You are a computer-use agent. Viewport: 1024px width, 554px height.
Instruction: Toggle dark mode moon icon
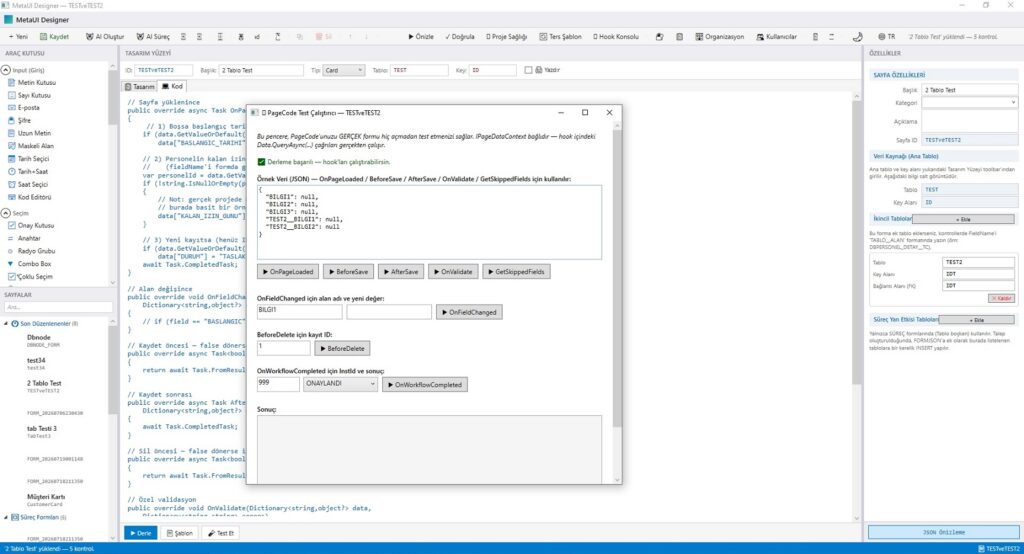click(x=857, y=37)
